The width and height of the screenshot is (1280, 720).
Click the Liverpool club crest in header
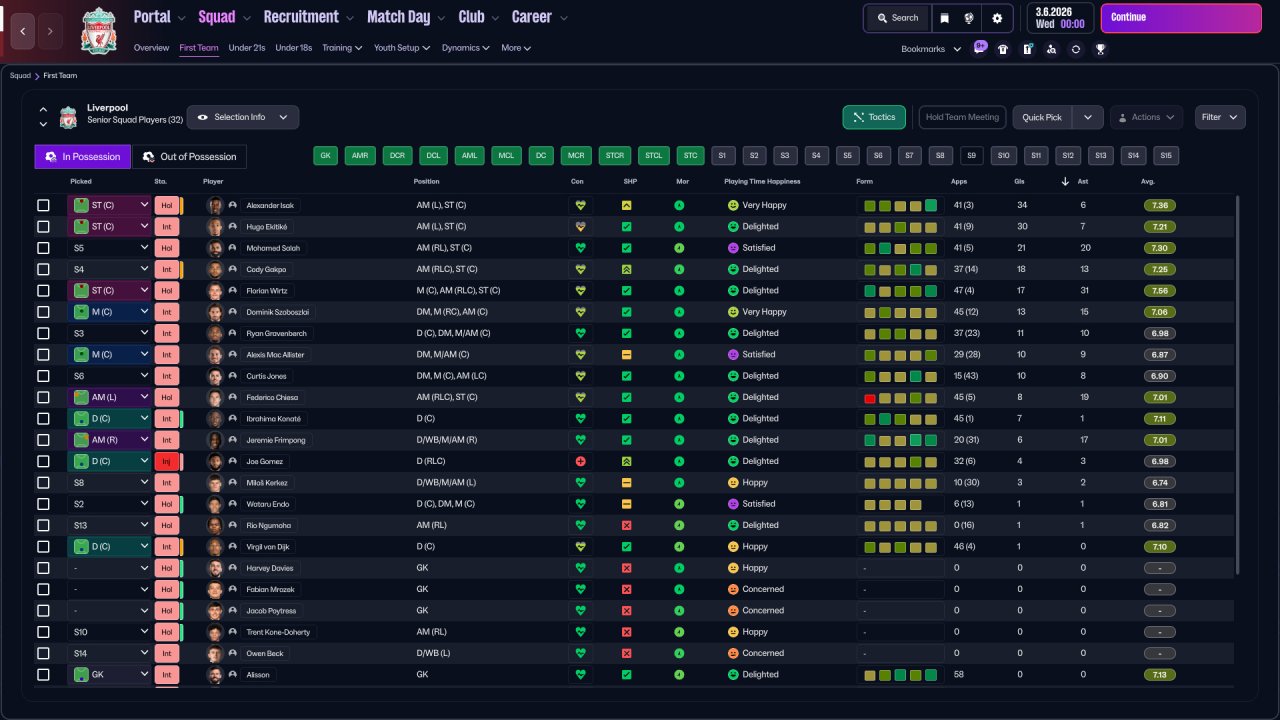click(x=98, y=30)
